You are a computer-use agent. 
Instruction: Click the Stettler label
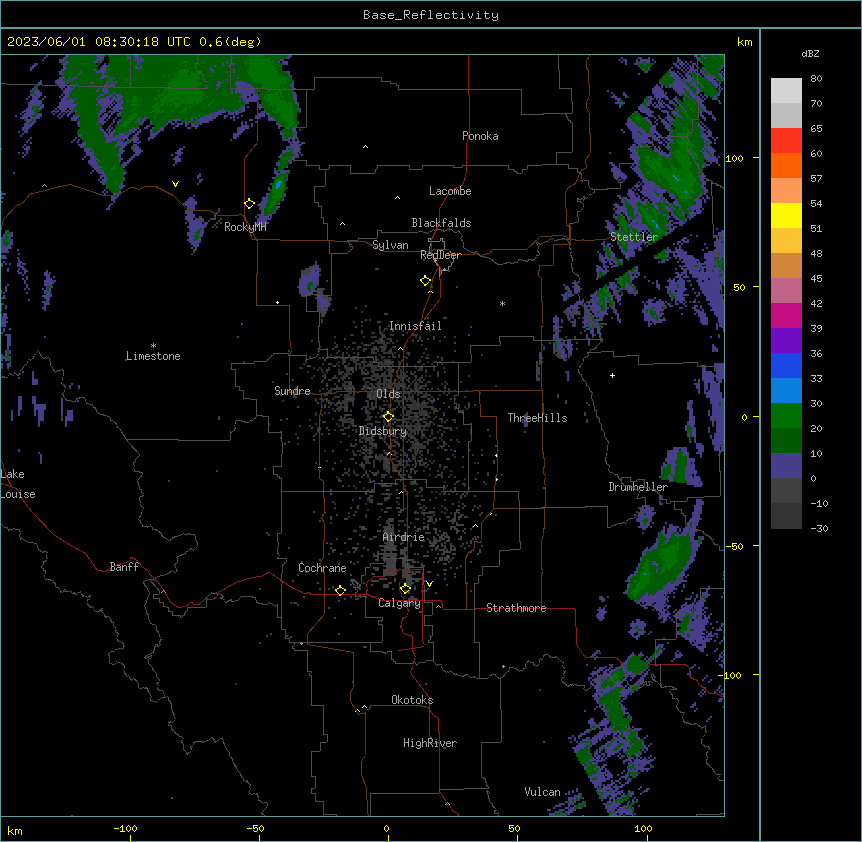(634, 237)
